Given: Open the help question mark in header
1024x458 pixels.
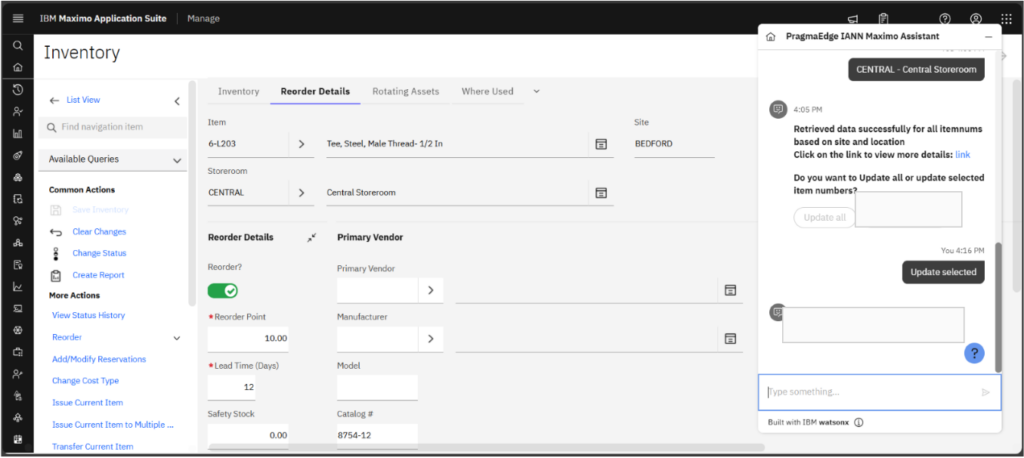Looking at the screenshot, I should point(944,19).
